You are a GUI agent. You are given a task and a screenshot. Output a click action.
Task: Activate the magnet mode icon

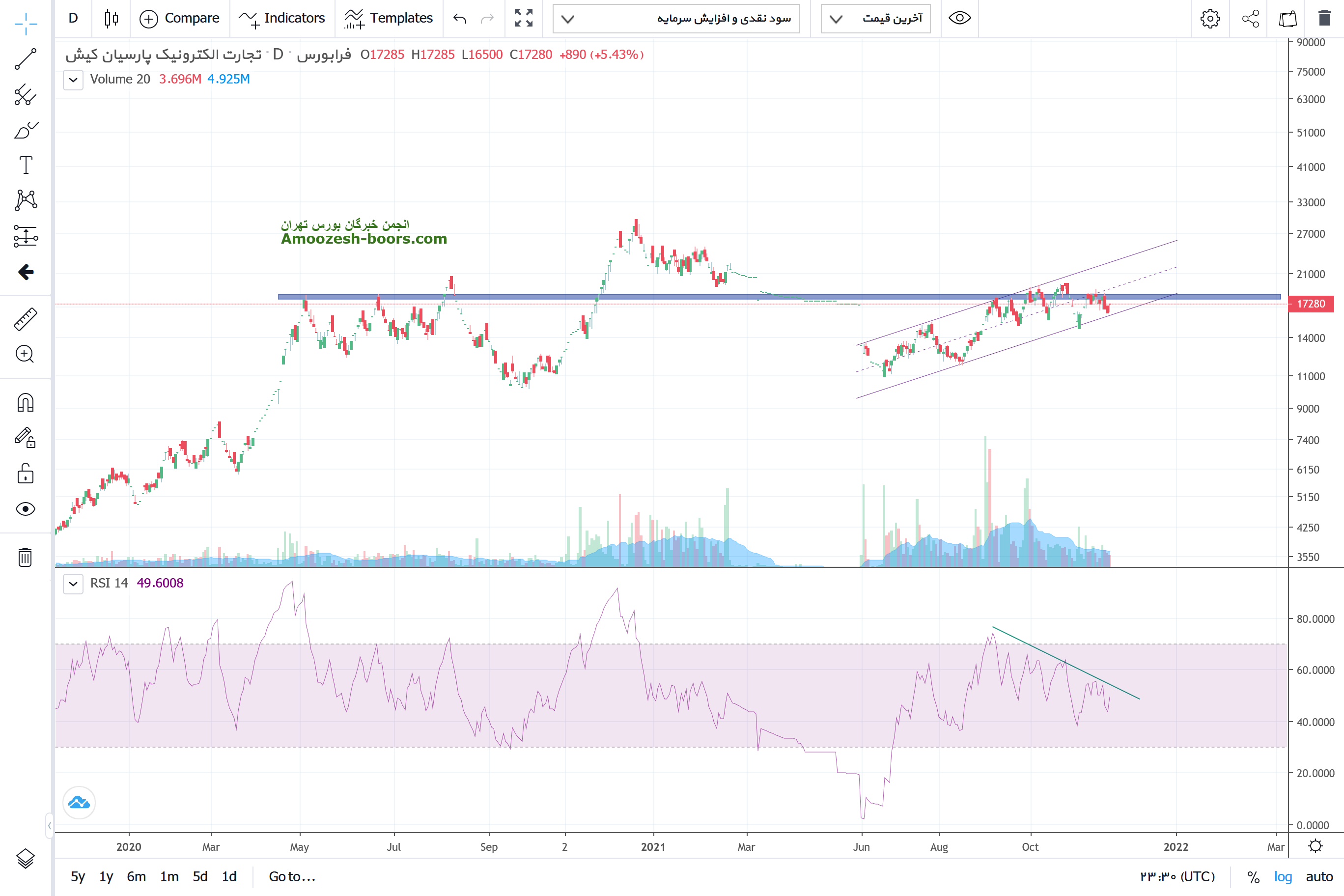coord(25,403)
